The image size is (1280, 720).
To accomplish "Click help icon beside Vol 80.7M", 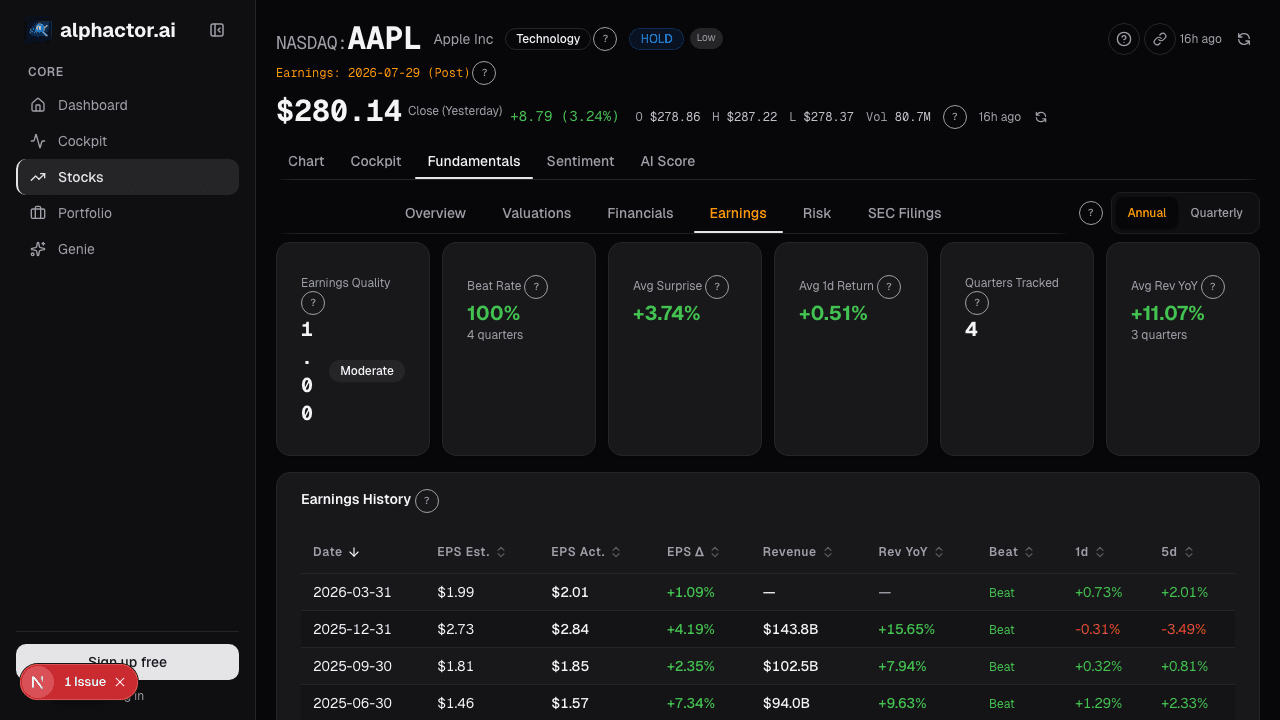I will click(x=955, y=117).
